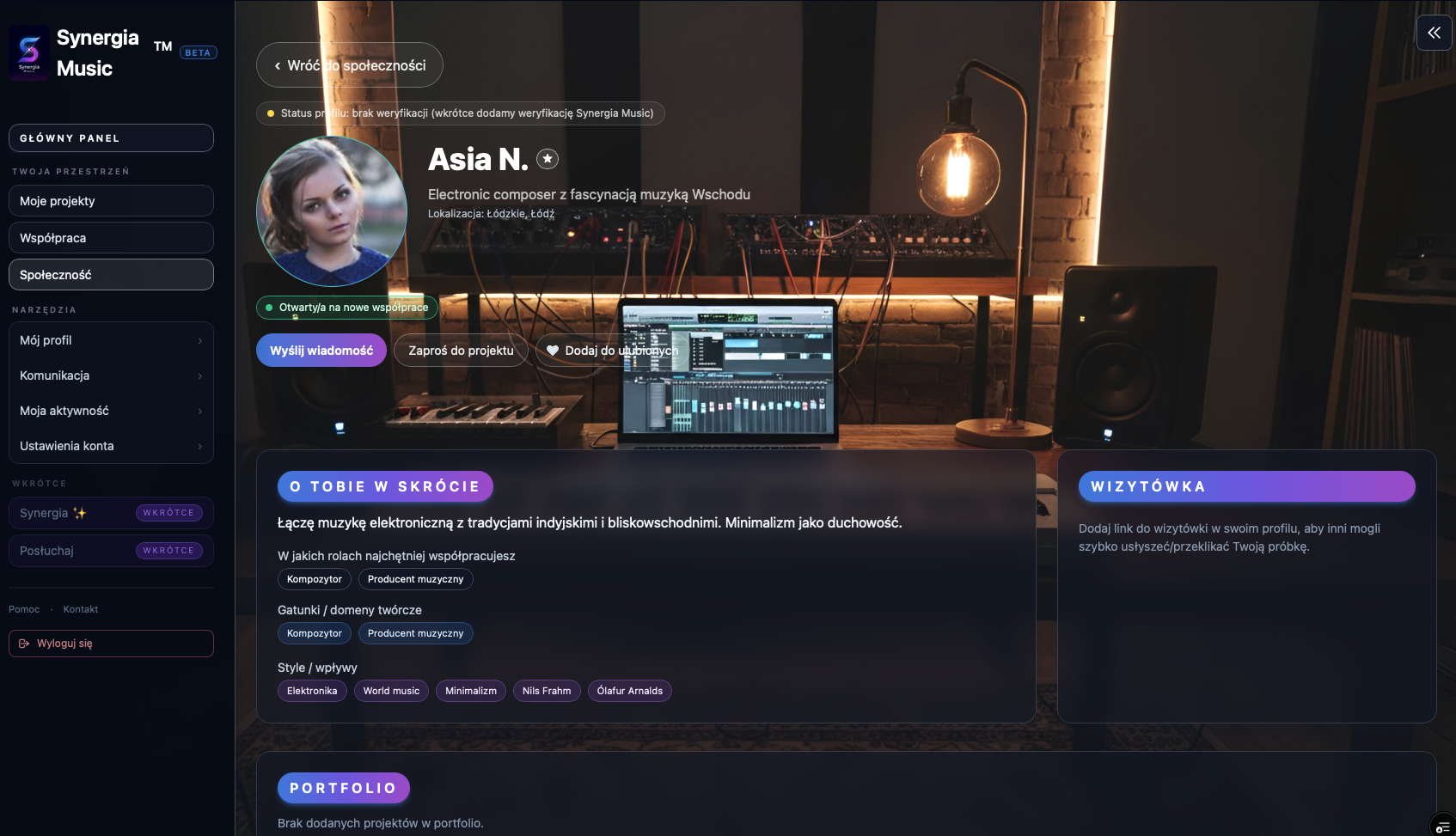The height and width of the screenshot is (836, 1456).
Task: Open the Pomoc link
Action: coord(24,609)
